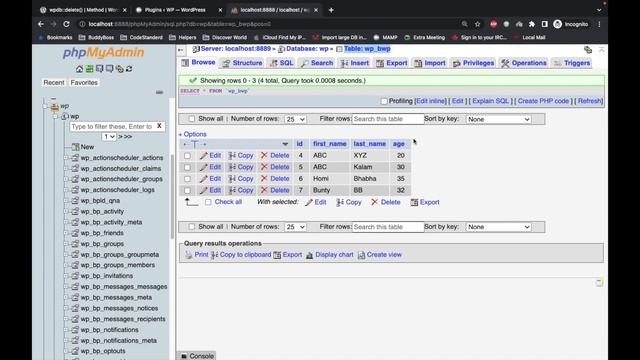Open the SQL tab
The image size is (640, 360).
(x=282, y=63)
